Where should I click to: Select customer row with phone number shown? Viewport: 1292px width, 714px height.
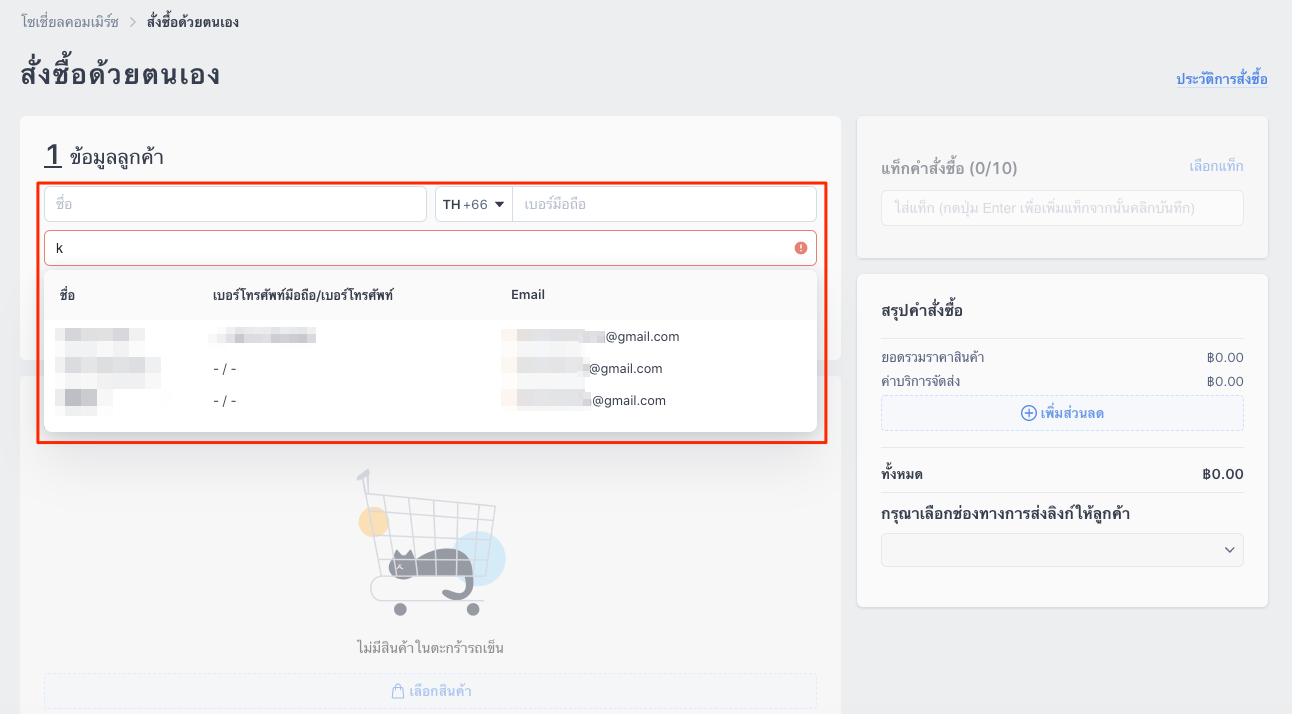[430, 336]
